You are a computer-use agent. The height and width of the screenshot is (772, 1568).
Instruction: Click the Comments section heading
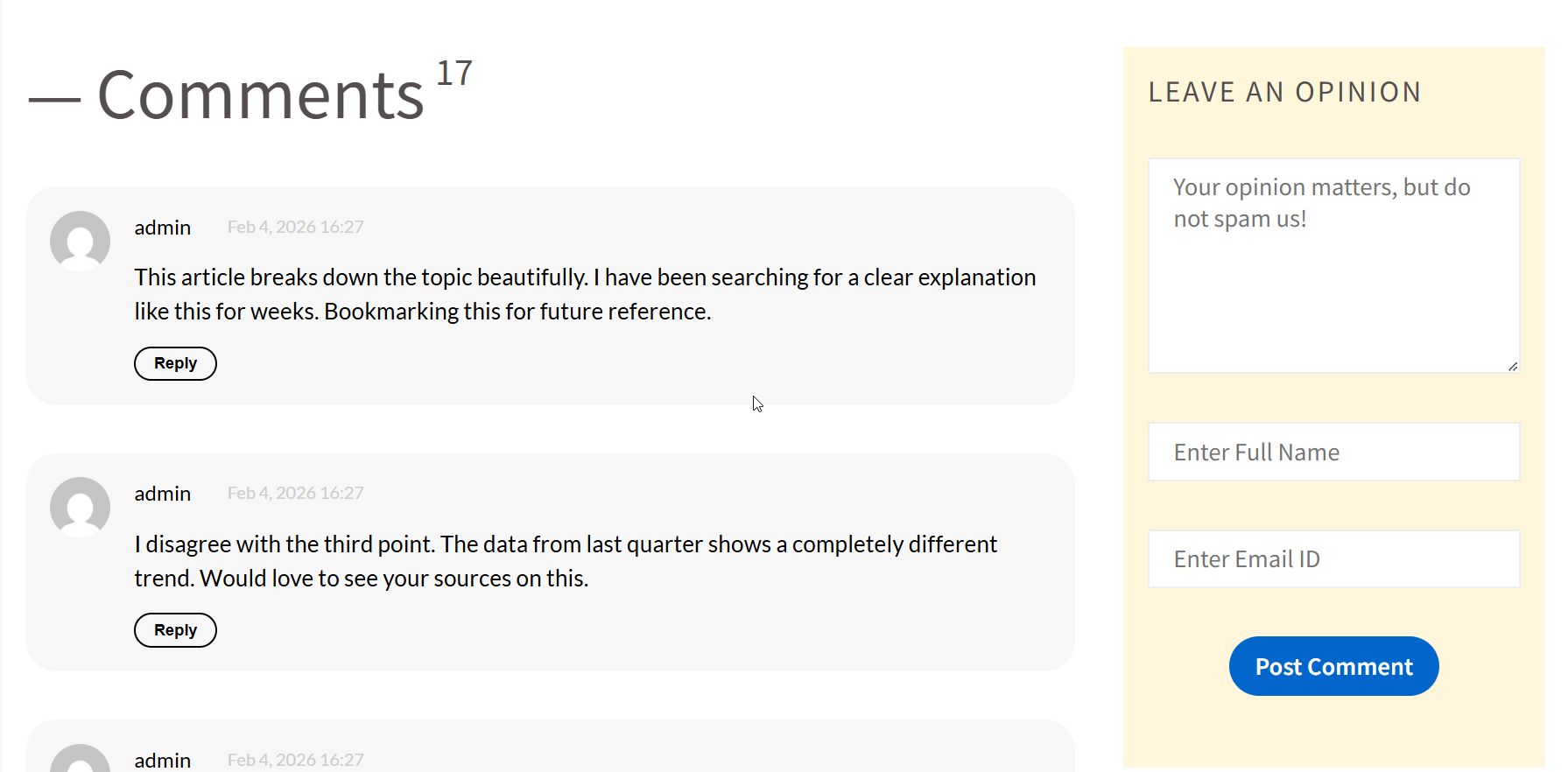pyautogui.click(x=260, y=95)
